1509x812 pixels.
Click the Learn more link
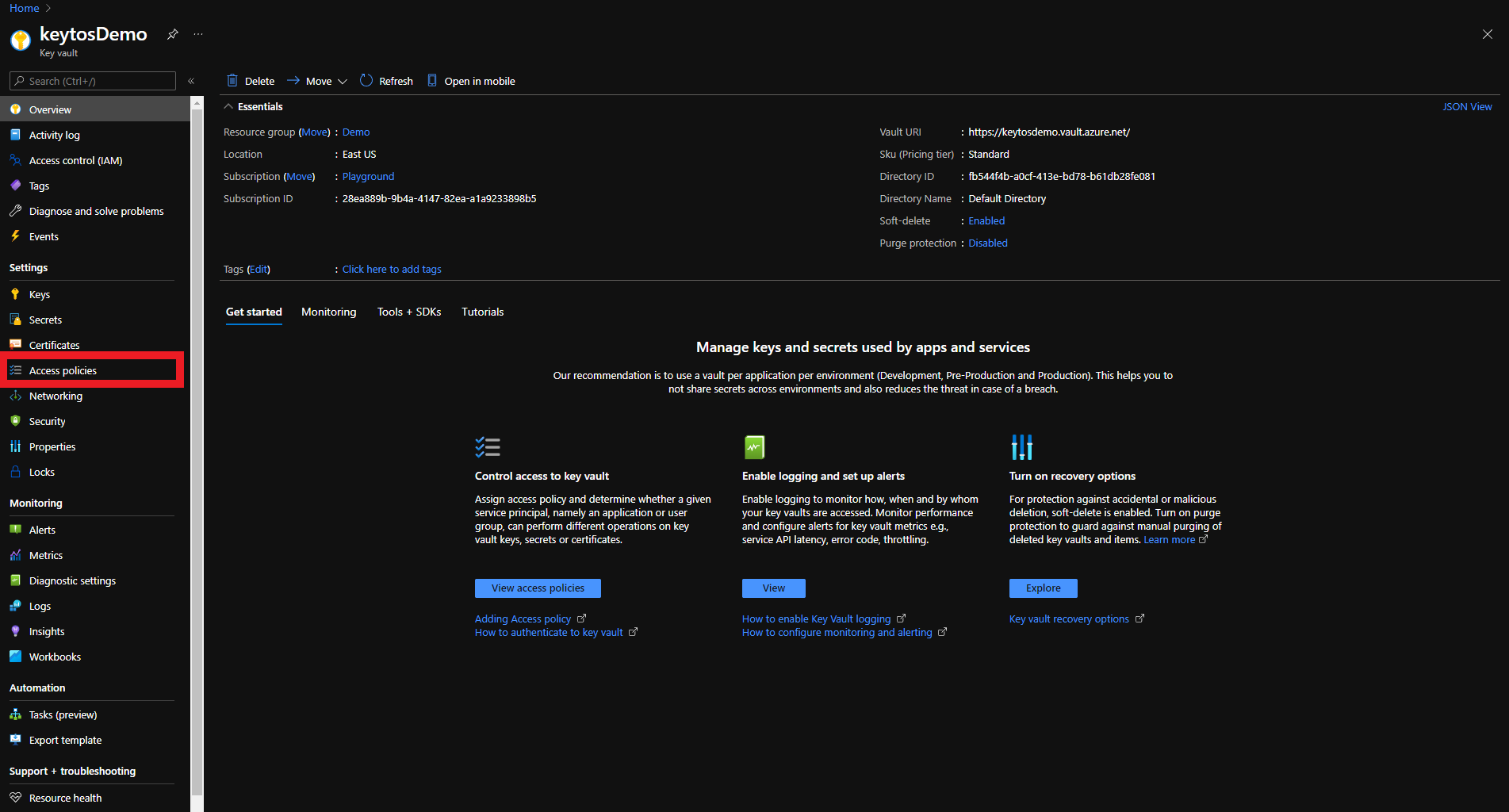(x=1175, y=539)
